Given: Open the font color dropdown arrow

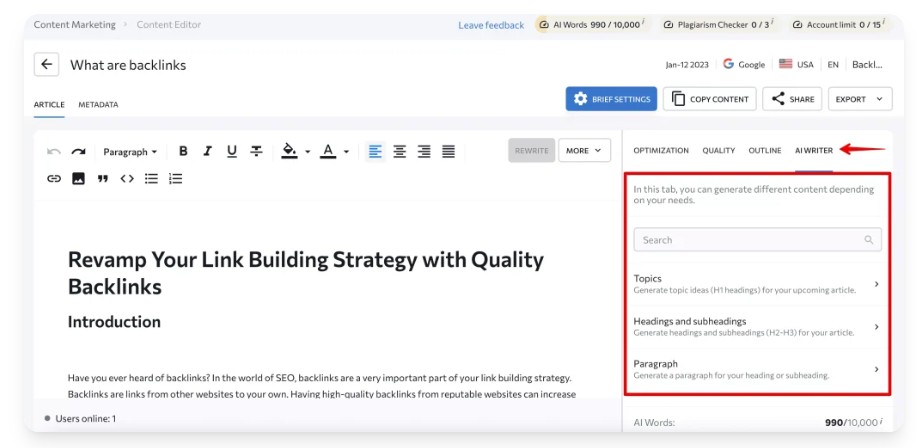Looking at the screenshot, I should click(346, 152).
